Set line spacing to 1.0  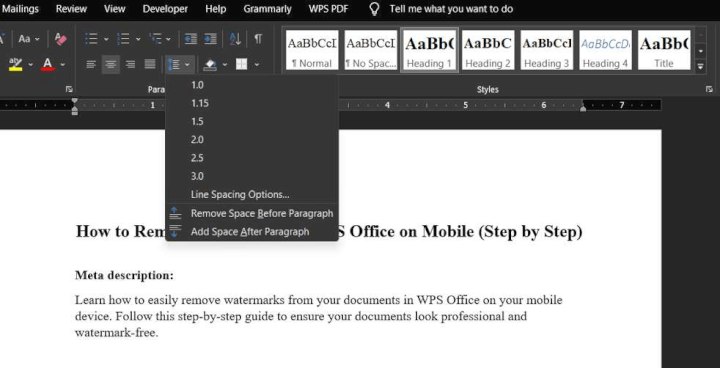(x=252, y=85)
